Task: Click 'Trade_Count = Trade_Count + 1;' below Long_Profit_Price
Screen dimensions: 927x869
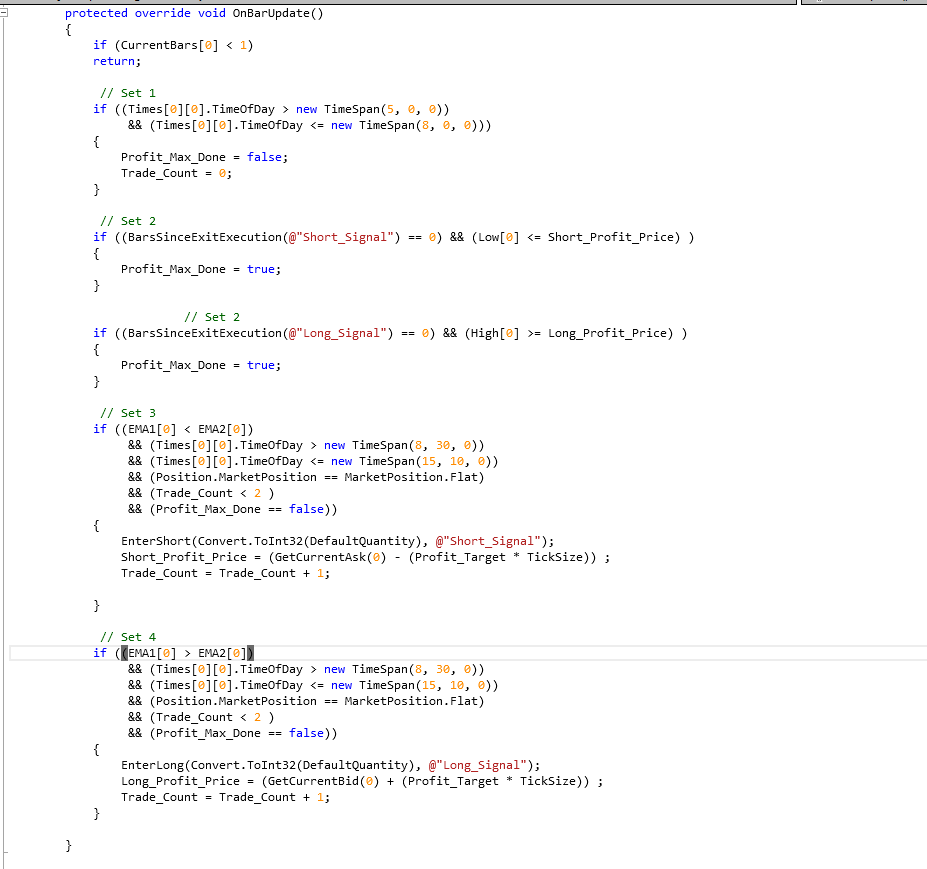Action: [x=225, y=797]
